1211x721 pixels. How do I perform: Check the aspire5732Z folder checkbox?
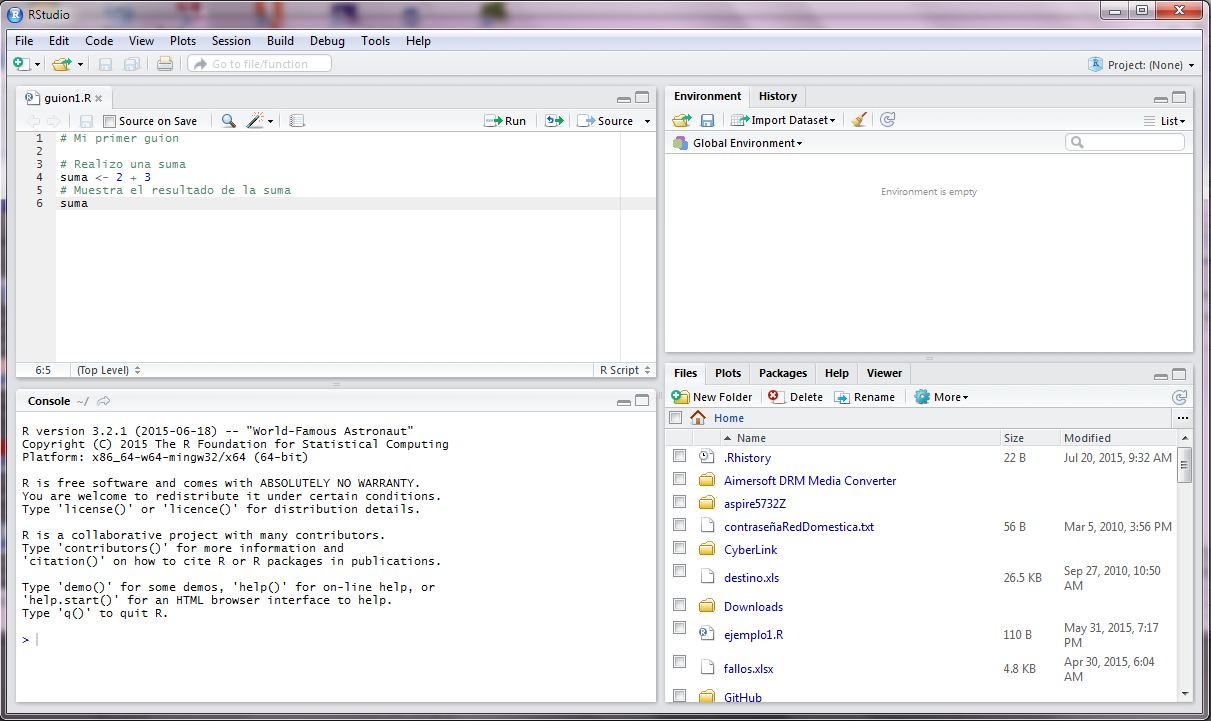[x=679, y=502]
